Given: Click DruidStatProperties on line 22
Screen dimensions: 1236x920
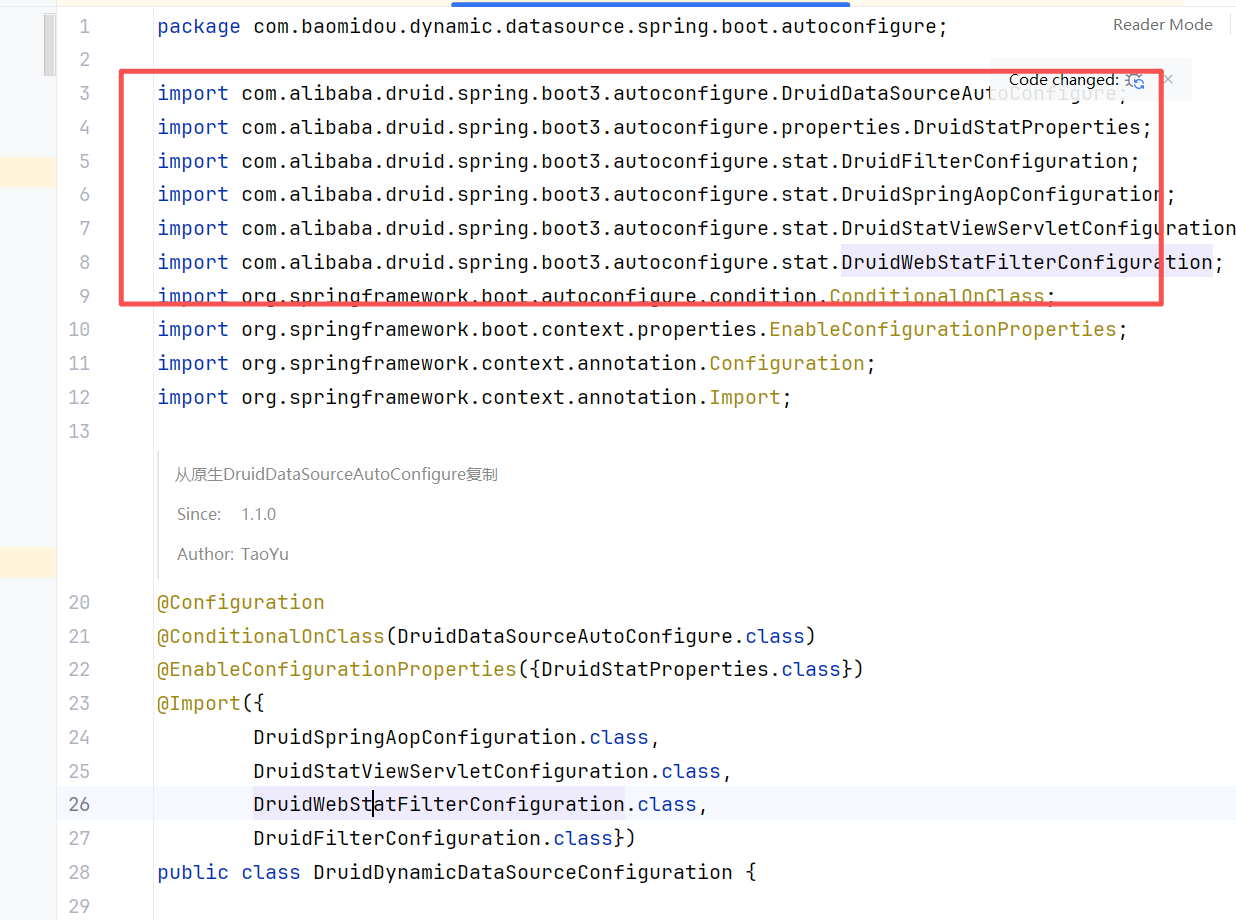Looking at the screenshot, I should pos(655,669).
